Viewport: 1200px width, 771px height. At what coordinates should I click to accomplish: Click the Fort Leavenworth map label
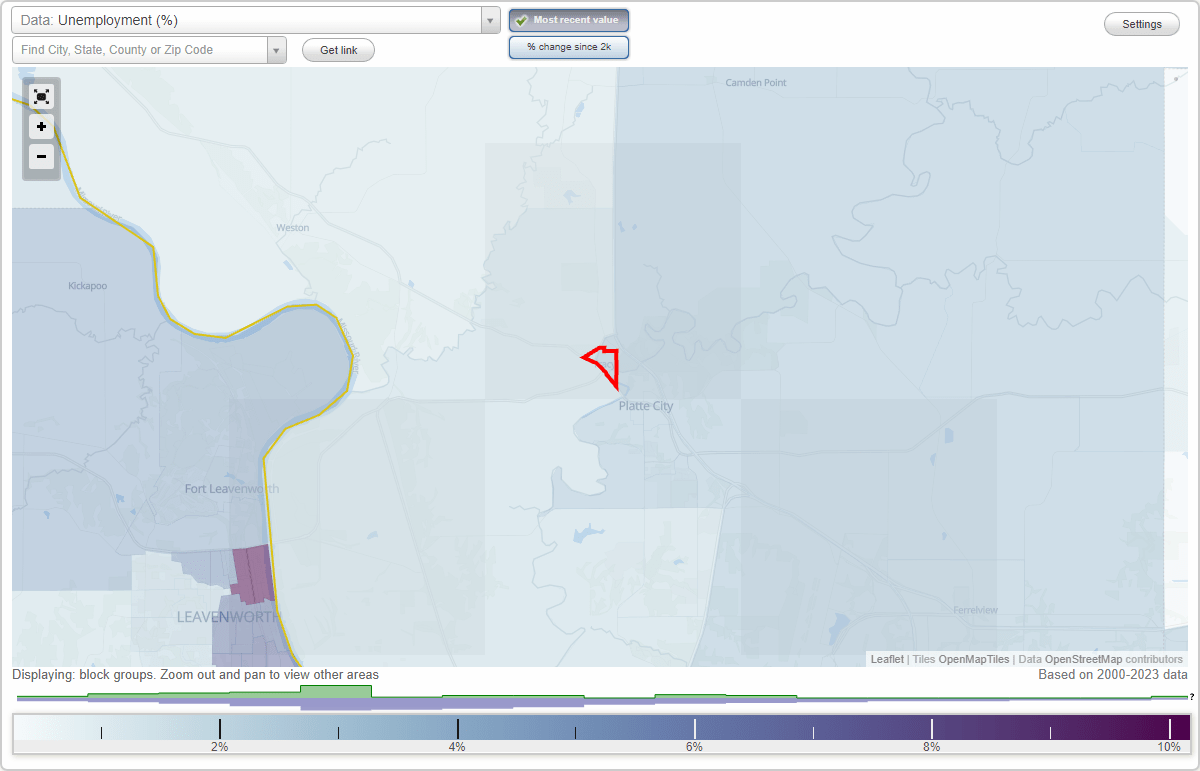click(x=232, y=489)
